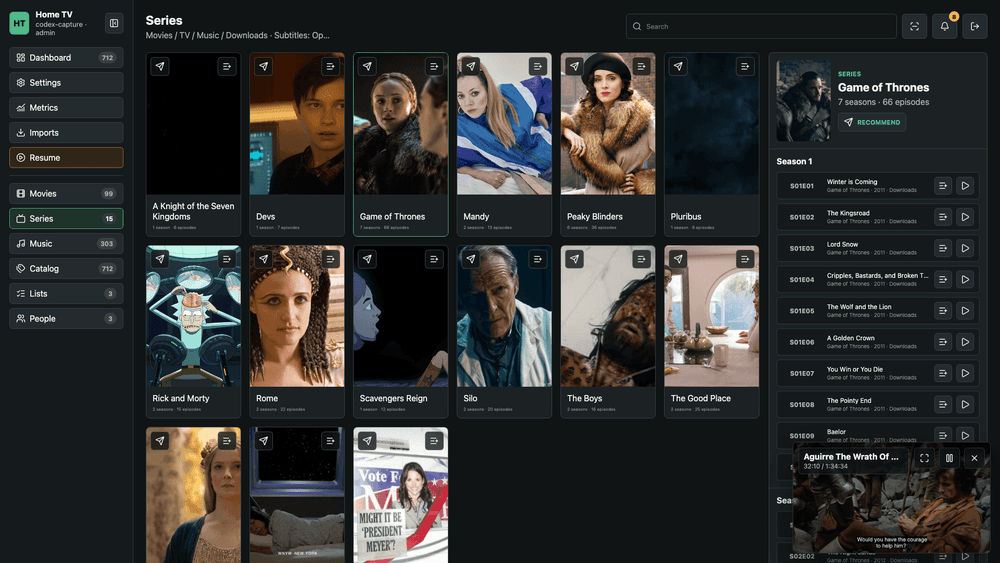The width and height of the screenshot is (1000, 563).
Task: Select the President Meyer poster card
Action: [x=401, y=495]
